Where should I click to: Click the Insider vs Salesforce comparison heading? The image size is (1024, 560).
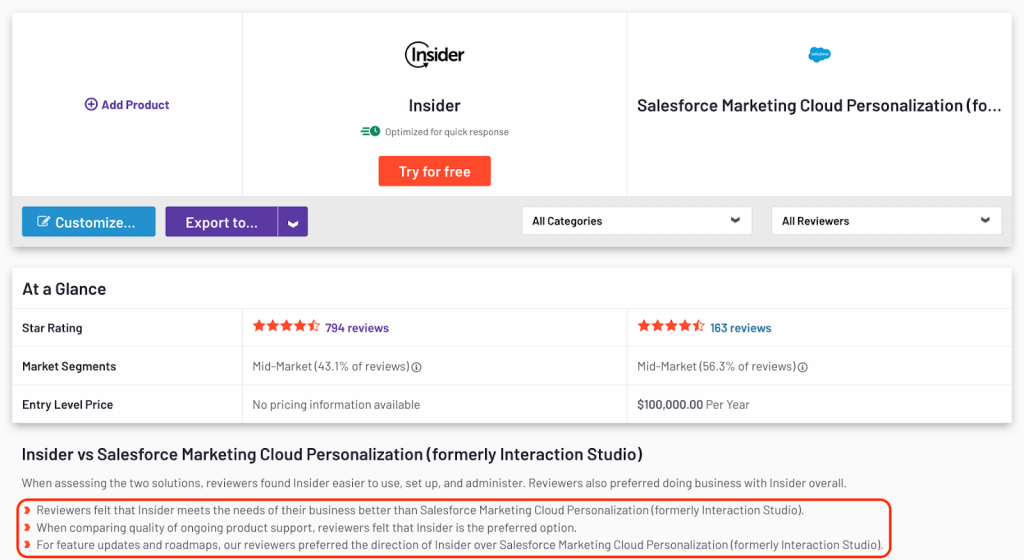coord(332,454)
